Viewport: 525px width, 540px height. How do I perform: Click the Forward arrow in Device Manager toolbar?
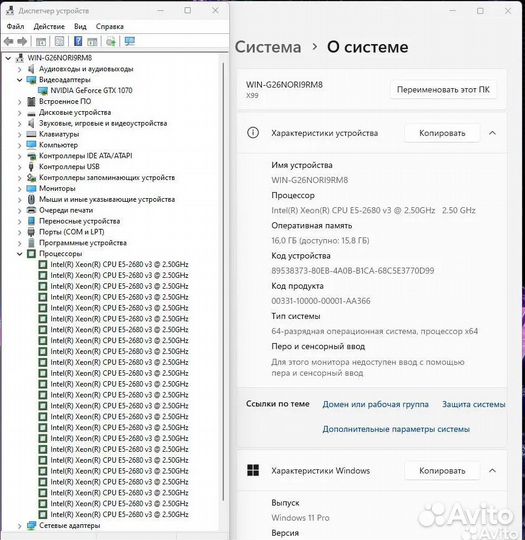click(x=22, y=42)
